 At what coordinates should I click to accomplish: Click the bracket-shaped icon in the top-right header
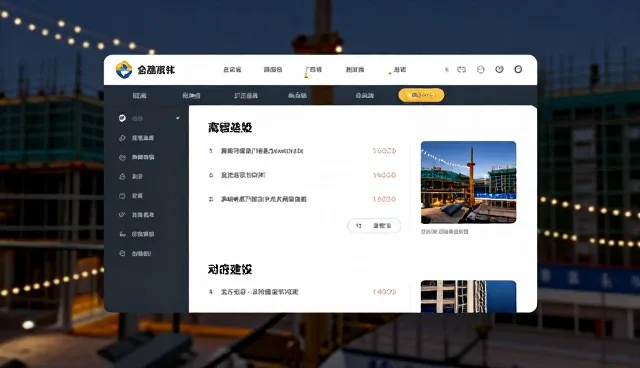coord(461,70)
